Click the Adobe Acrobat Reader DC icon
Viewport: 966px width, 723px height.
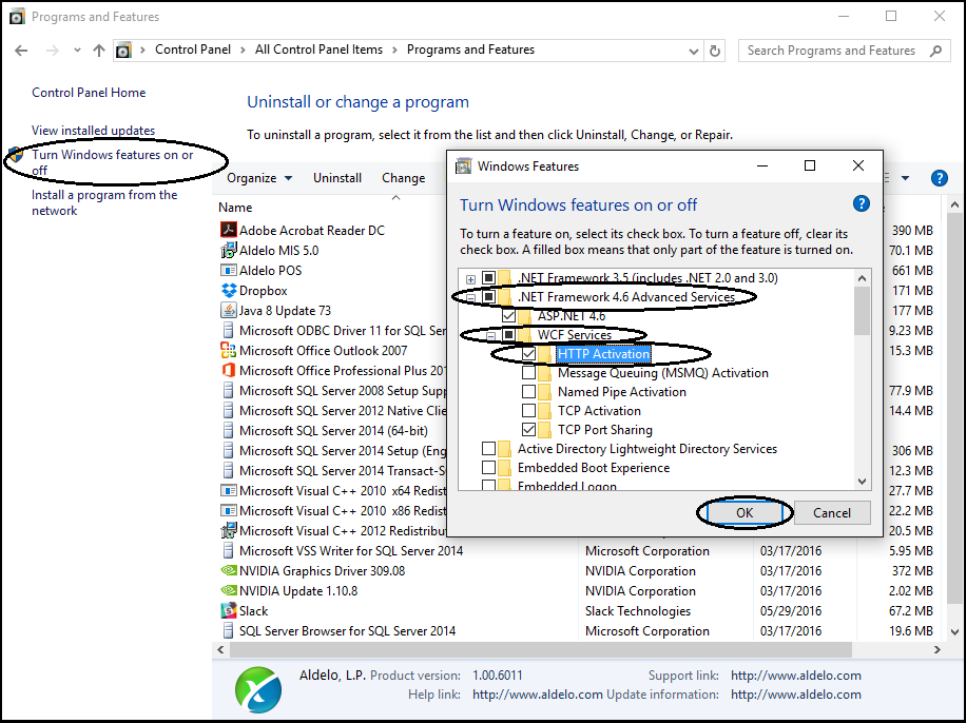(x=229, y=230)
